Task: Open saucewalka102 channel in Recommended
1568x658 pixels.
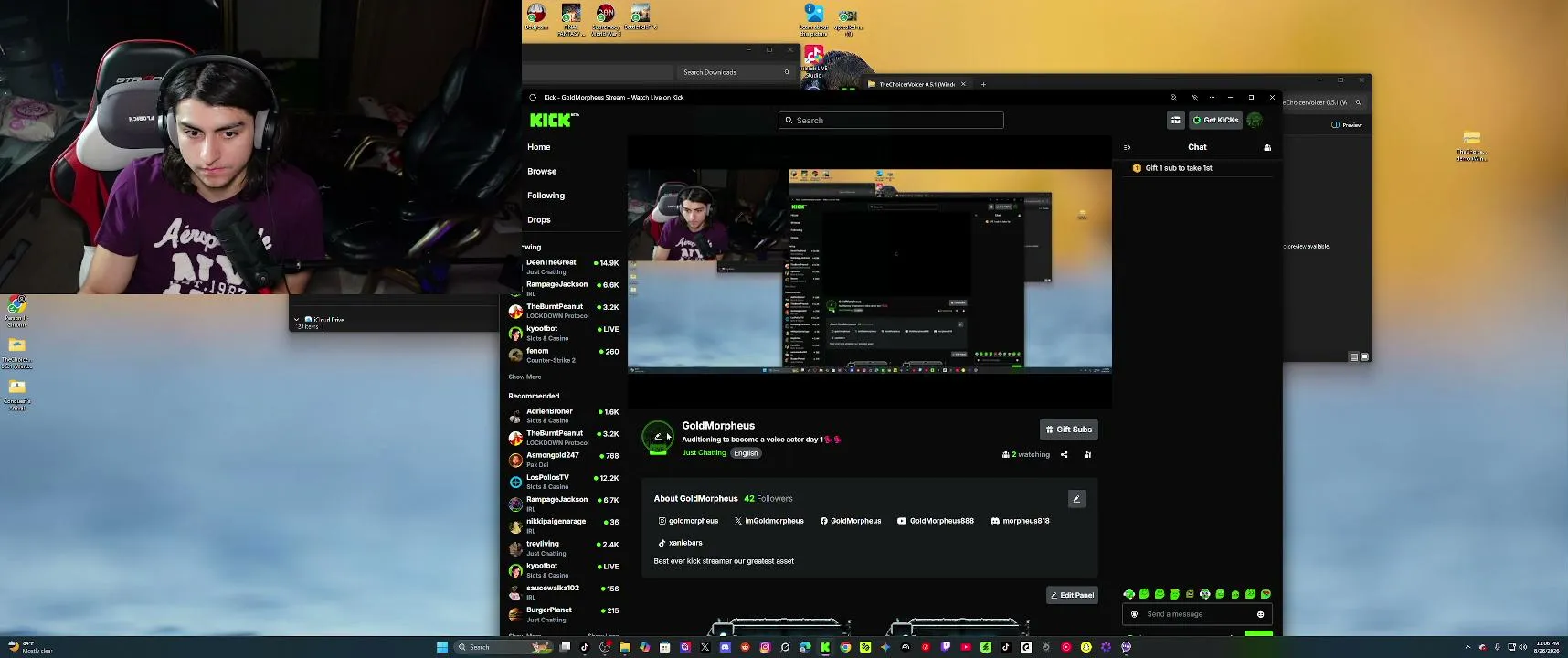Action: pyautogui.click(x=564, y=592)
